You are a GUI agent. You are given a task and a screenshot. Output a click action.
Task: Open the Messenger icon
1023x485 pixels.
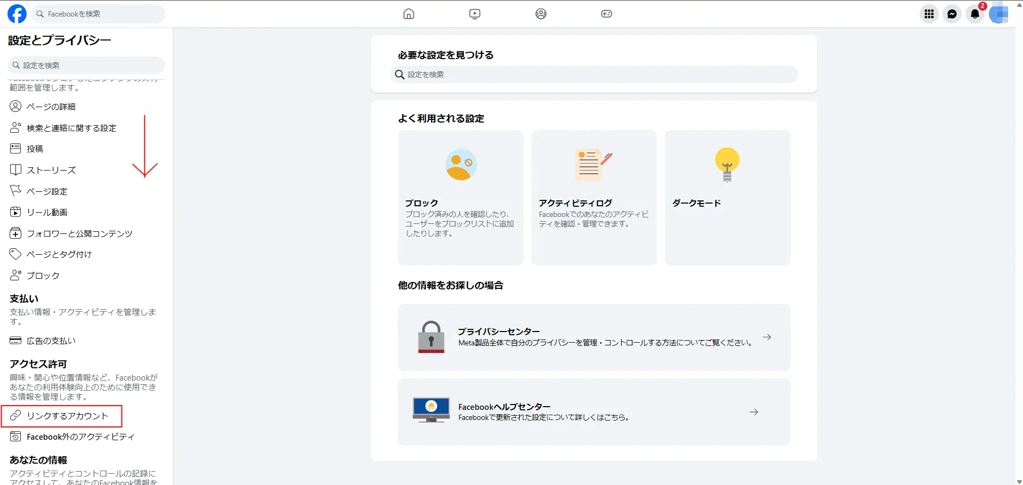pos(953,14)
